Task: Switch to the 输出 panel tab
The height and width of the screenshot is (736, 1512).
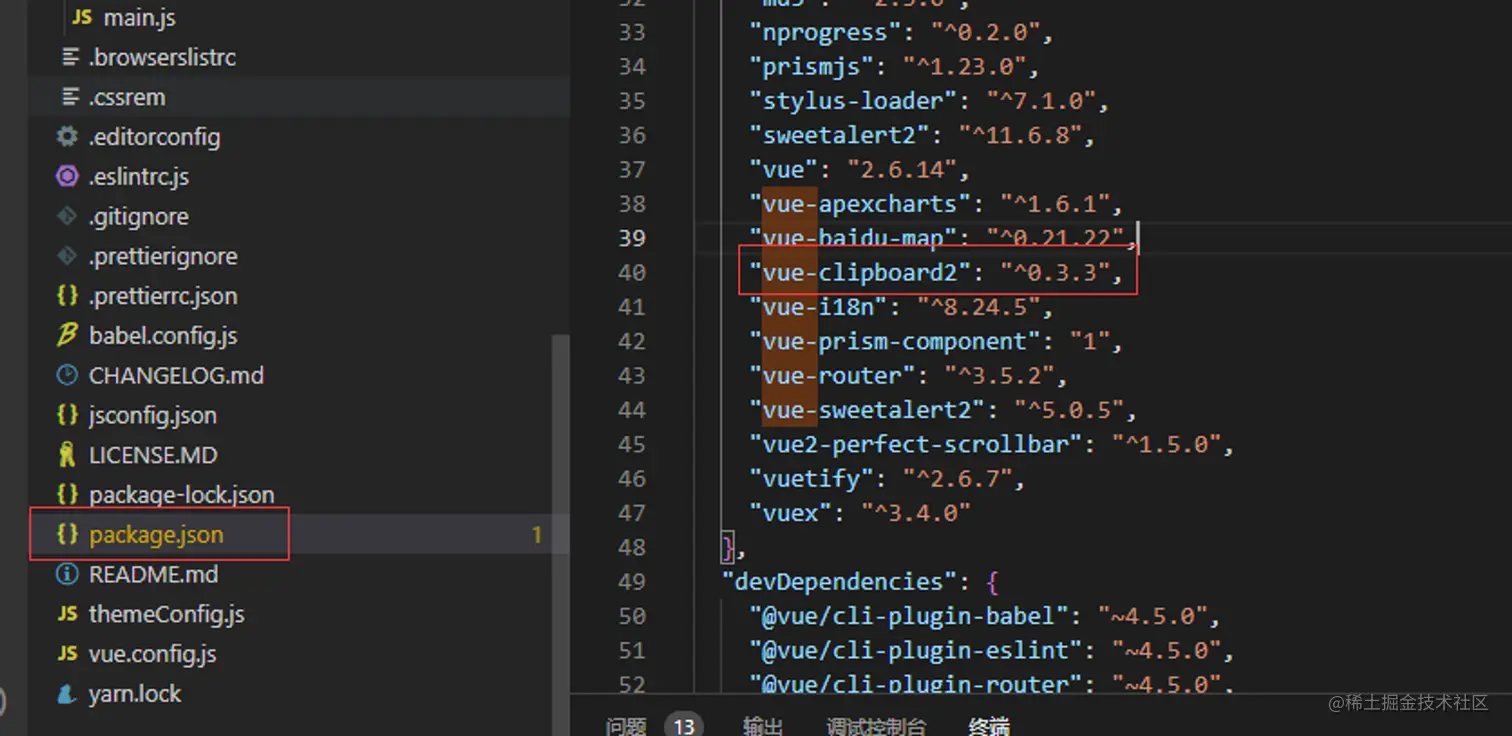Action: point(763,727)
